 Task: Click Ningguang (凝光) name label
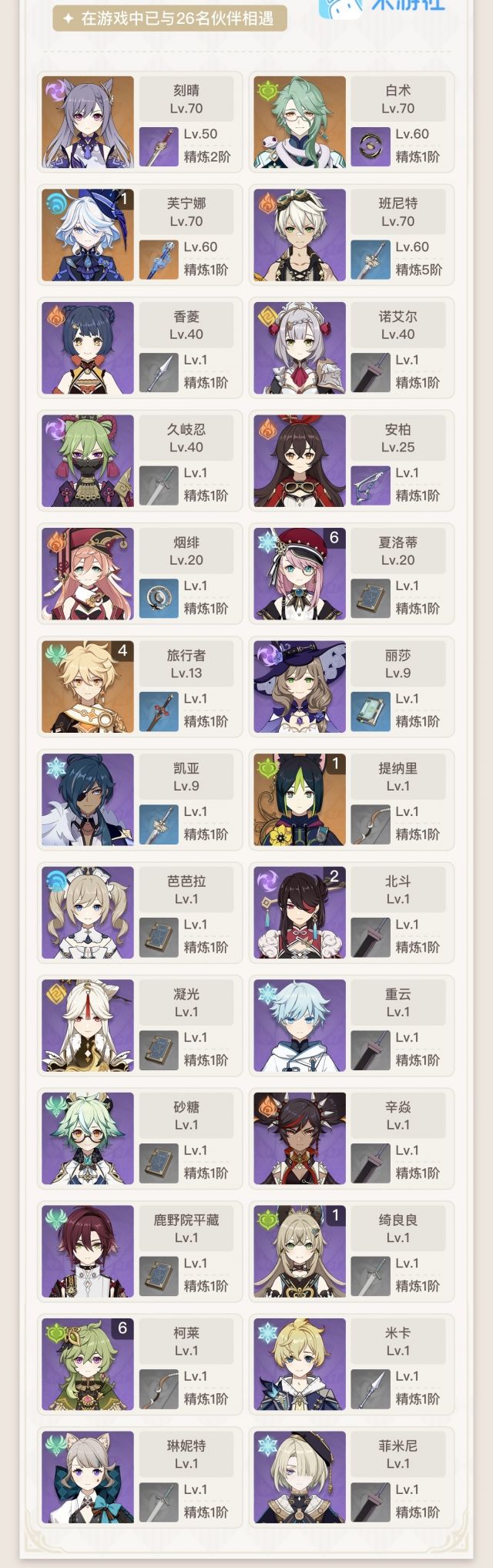coord(186,994)
